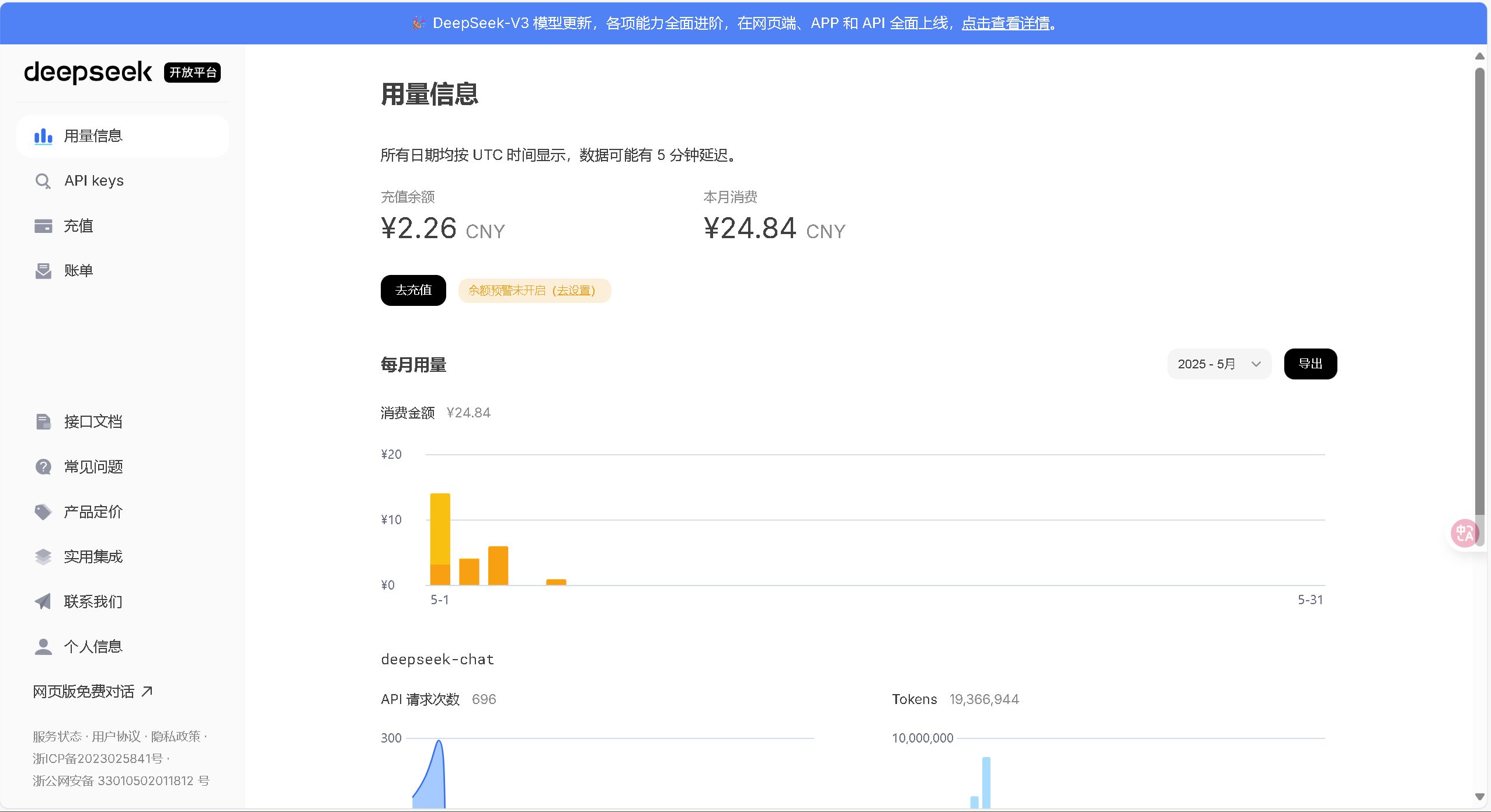Open API keys via the magnifier icon
Screen dimensions: 1491x812
(43, 180)
